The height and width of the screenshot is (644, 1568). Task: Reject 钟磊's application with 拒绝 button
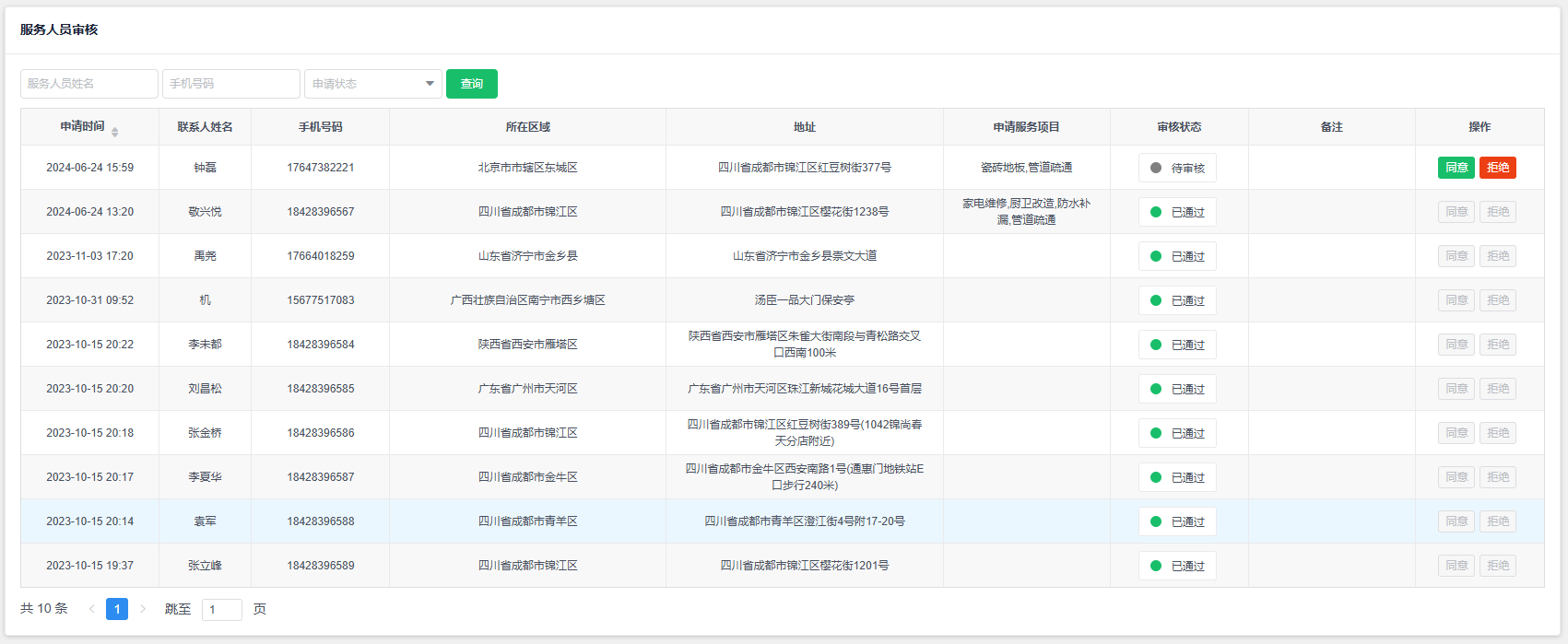coord(1497,168)
